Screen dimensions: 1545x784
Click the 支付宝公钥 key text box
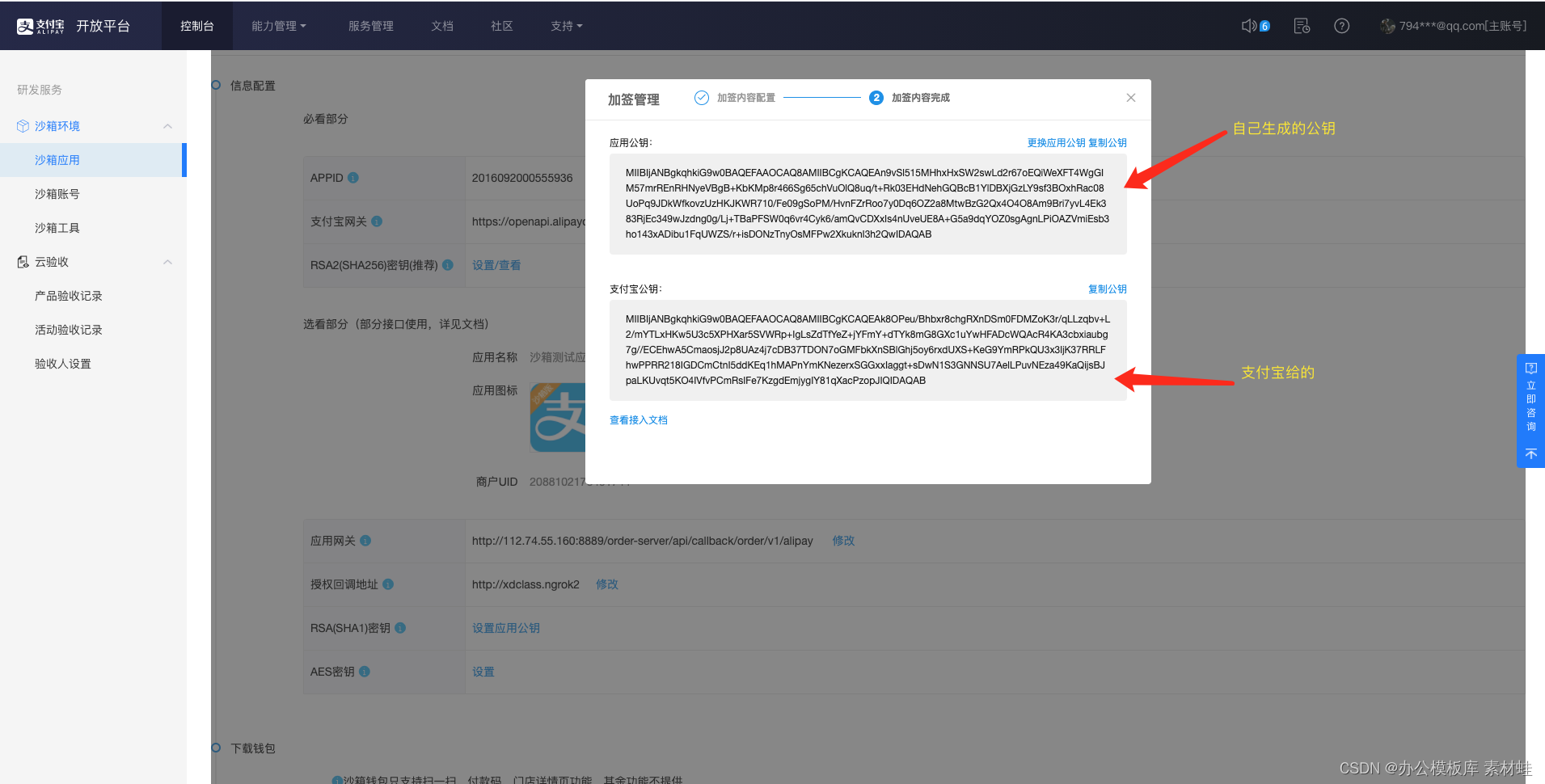[x=868, y=351]
